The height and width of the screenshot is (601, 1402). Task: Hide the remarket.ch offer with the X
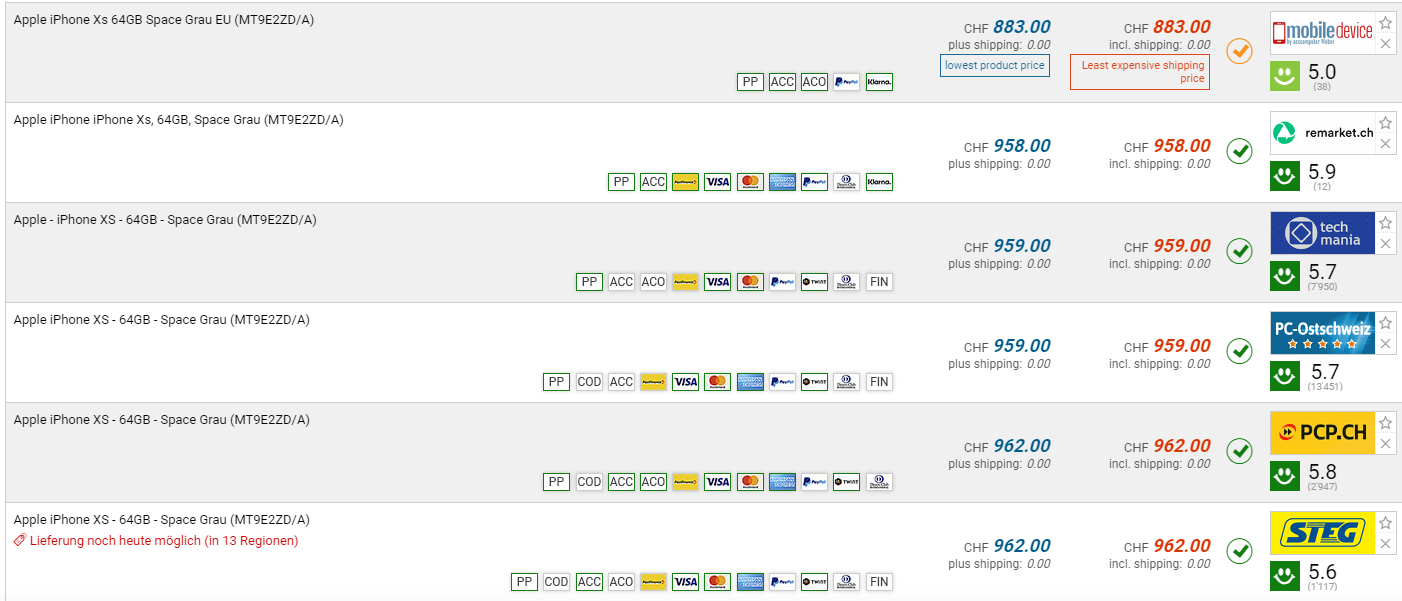pyautogui.click(x=1385, y=144)
